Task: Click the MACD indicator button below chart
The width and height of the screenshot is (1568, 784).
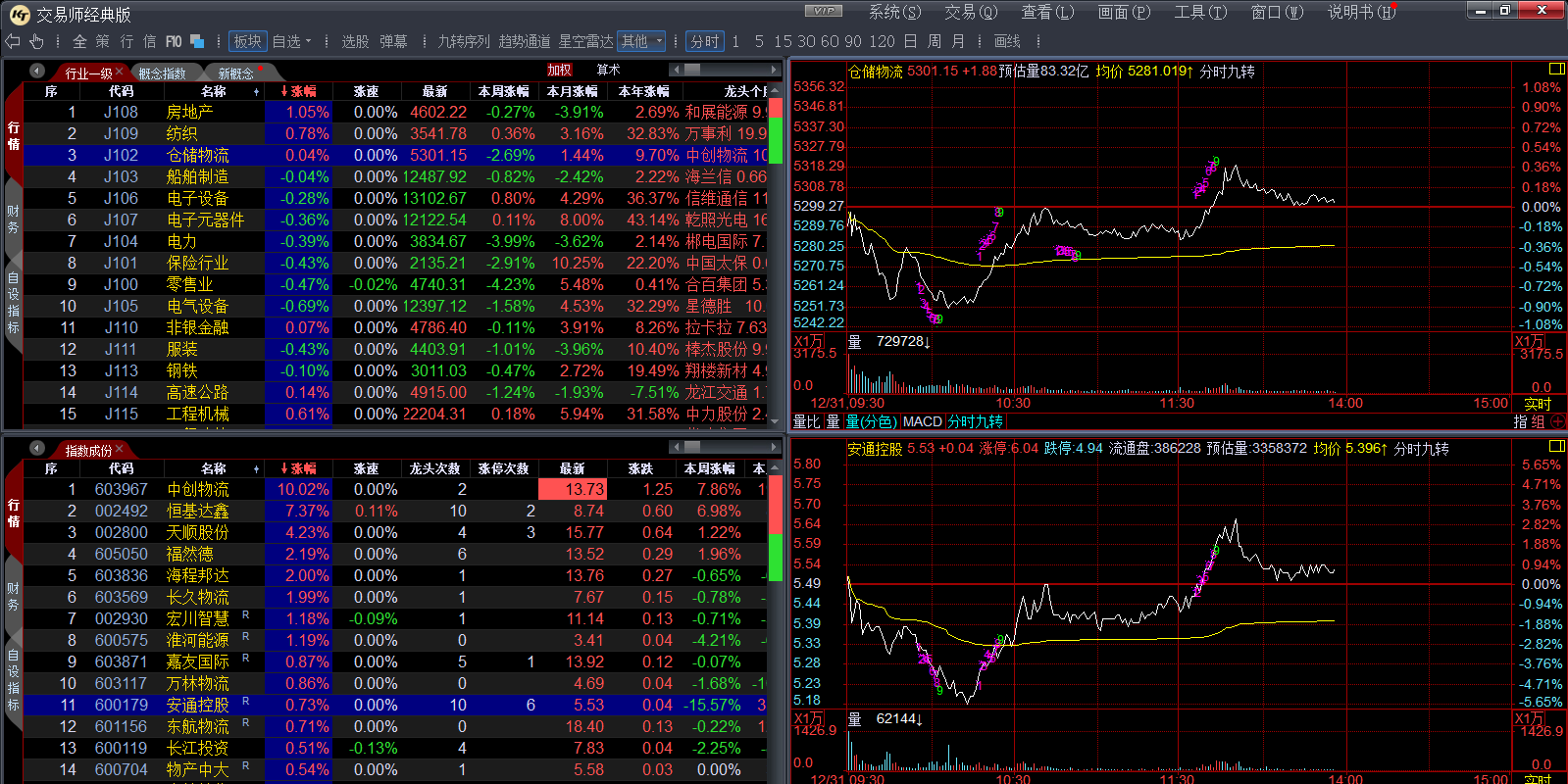Action: click(922, 421)
